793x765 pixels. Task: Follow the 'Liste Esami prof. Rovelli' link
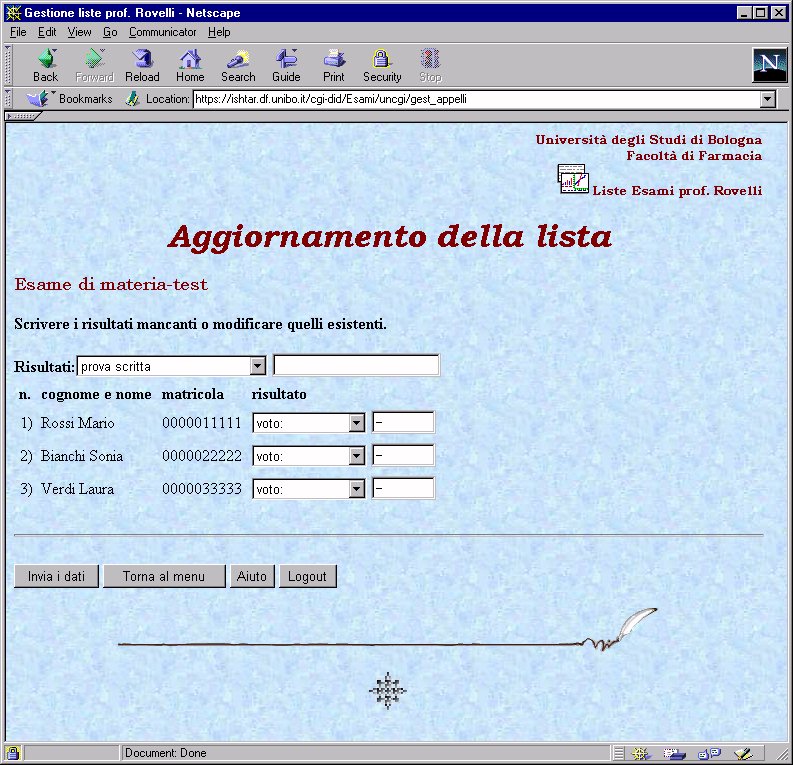click(x=677, y=191)
